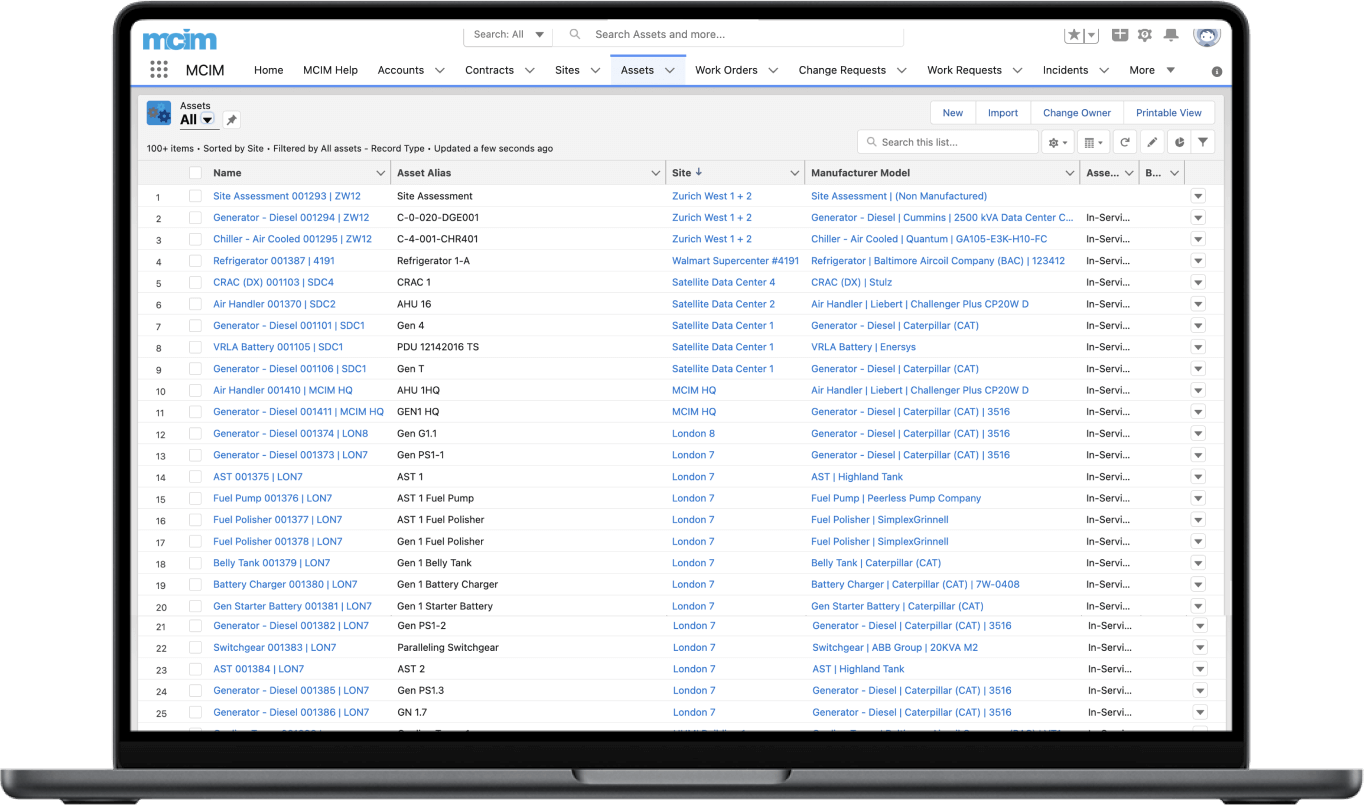Expand the Work Orders tab chevron
The image size is (1364, 805).
pyautogui.click(x=774, y=71)
